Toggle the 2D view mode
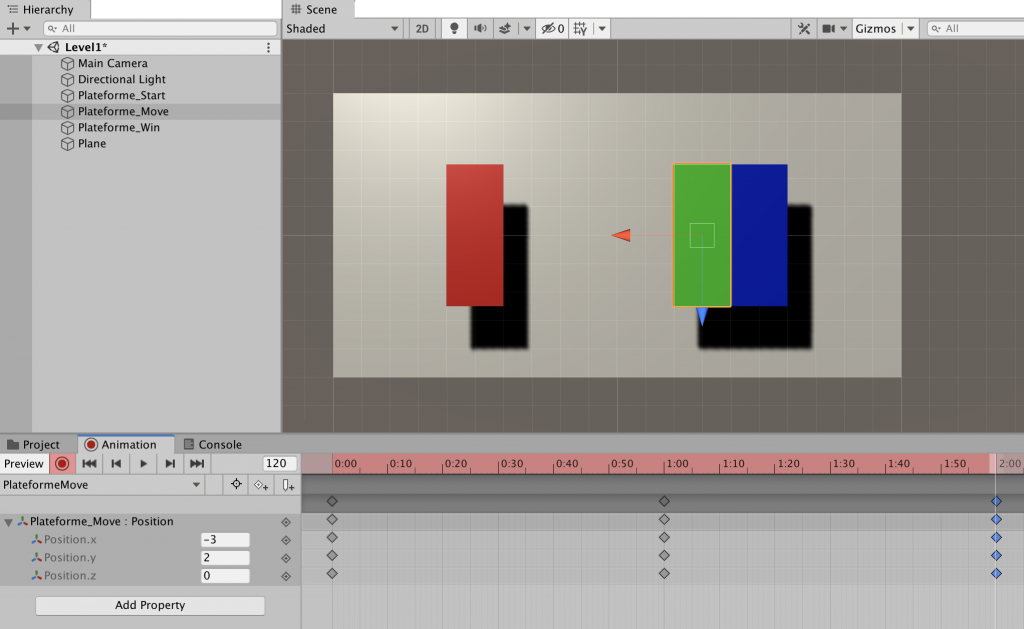Screen dimensions: 1024x629 [422, 29]
